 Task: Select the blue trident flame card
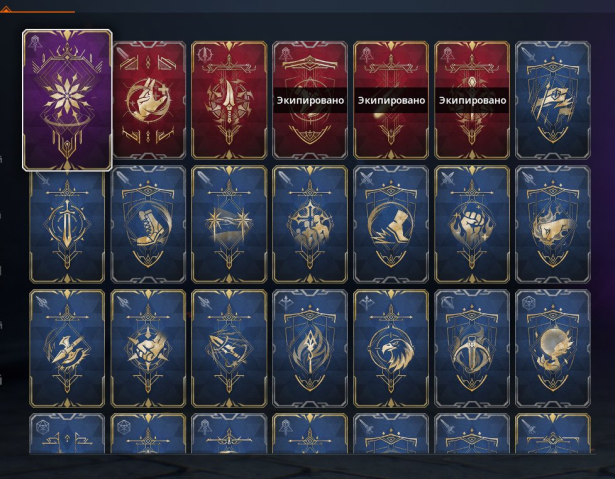click(x=310, y=348)
